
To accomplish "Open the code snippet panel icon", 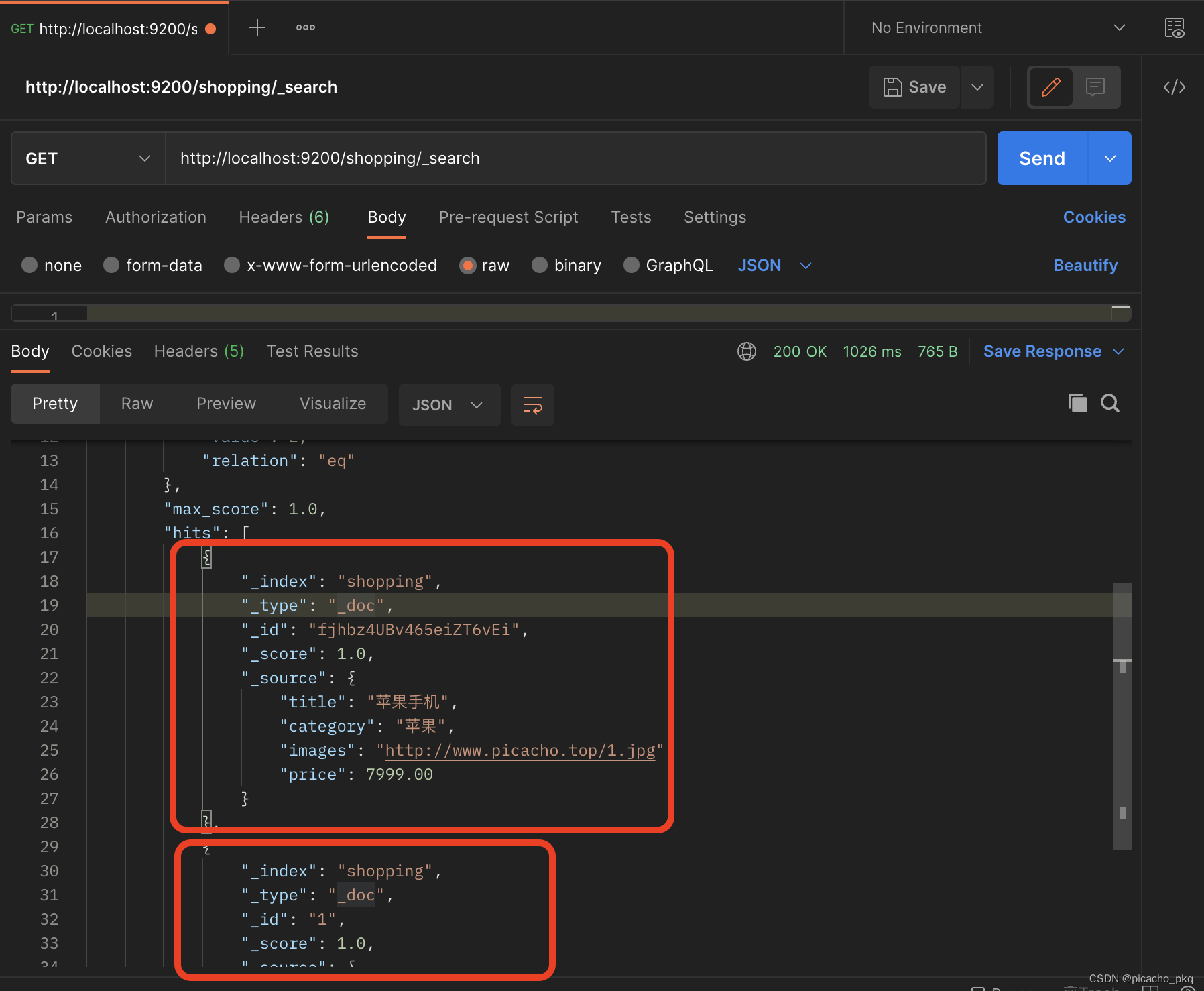I will pos(1174,87).
